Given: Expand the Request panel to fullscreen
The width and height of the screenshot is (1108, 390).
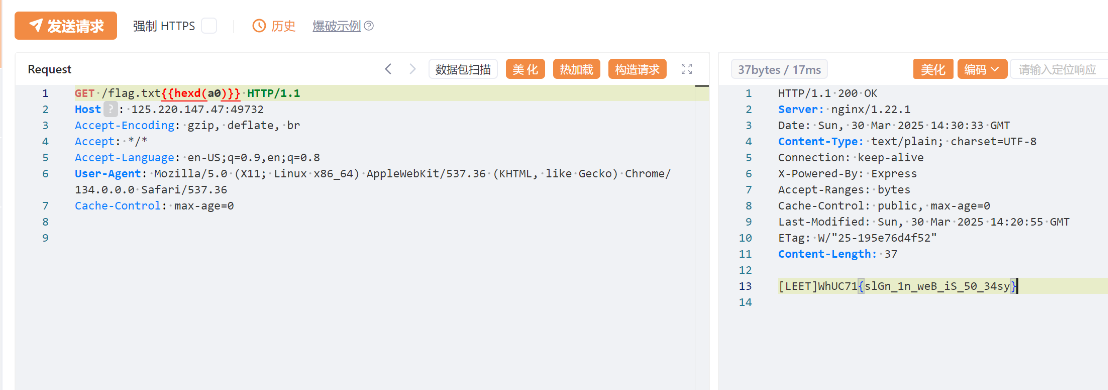Looking at the screenshot, I should [687, 69].
